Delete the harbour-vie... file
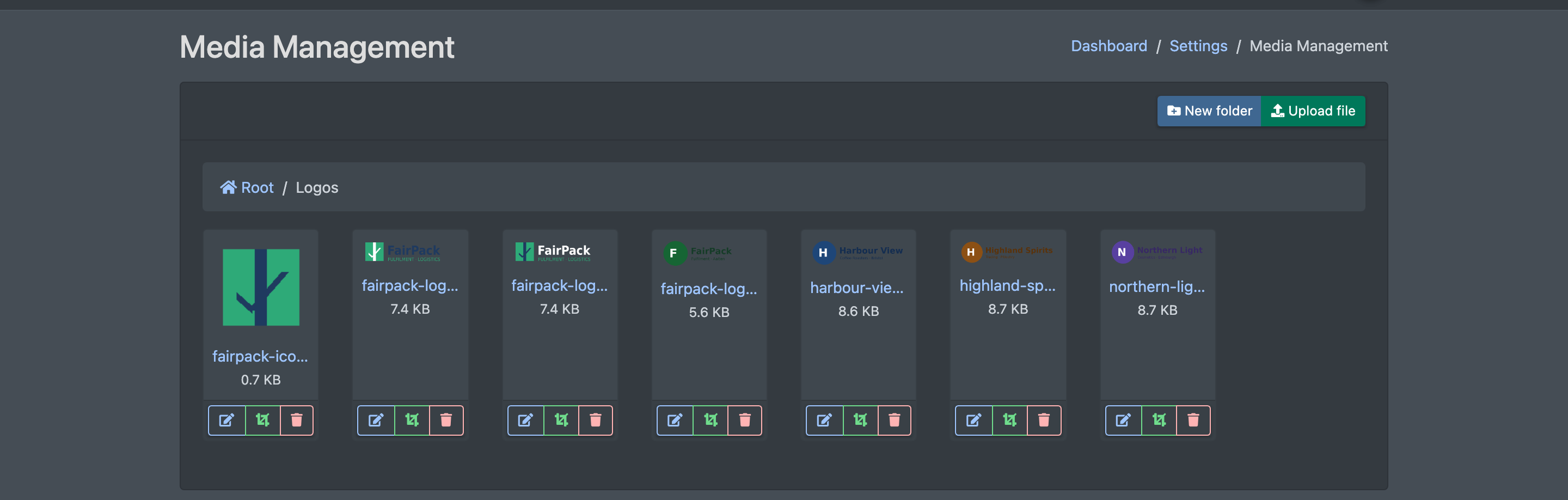This screenshot has height=500, width=1568. tap(894, 420)
